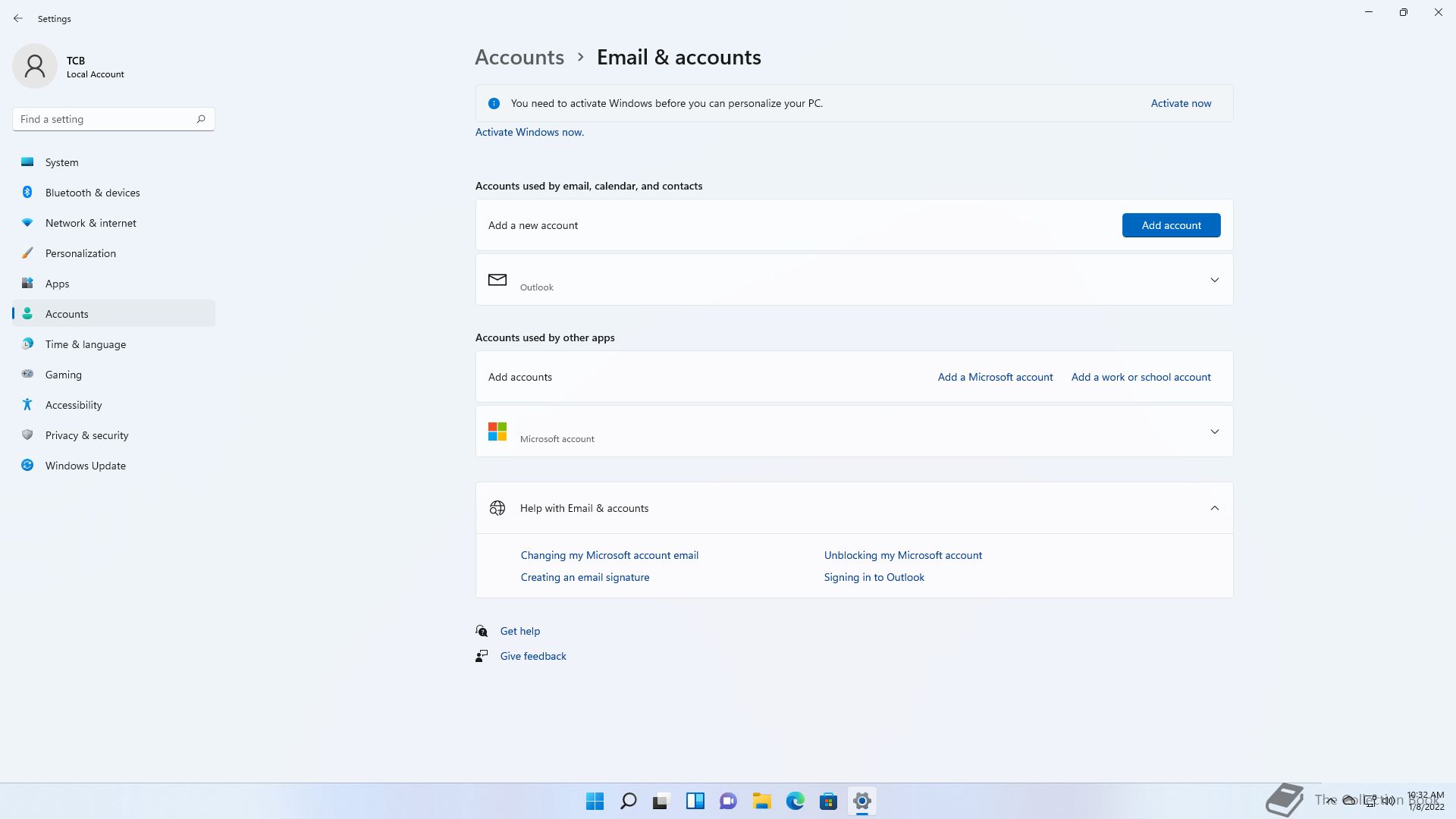
Task: Click Add a work or school account
Action: 1141,377
